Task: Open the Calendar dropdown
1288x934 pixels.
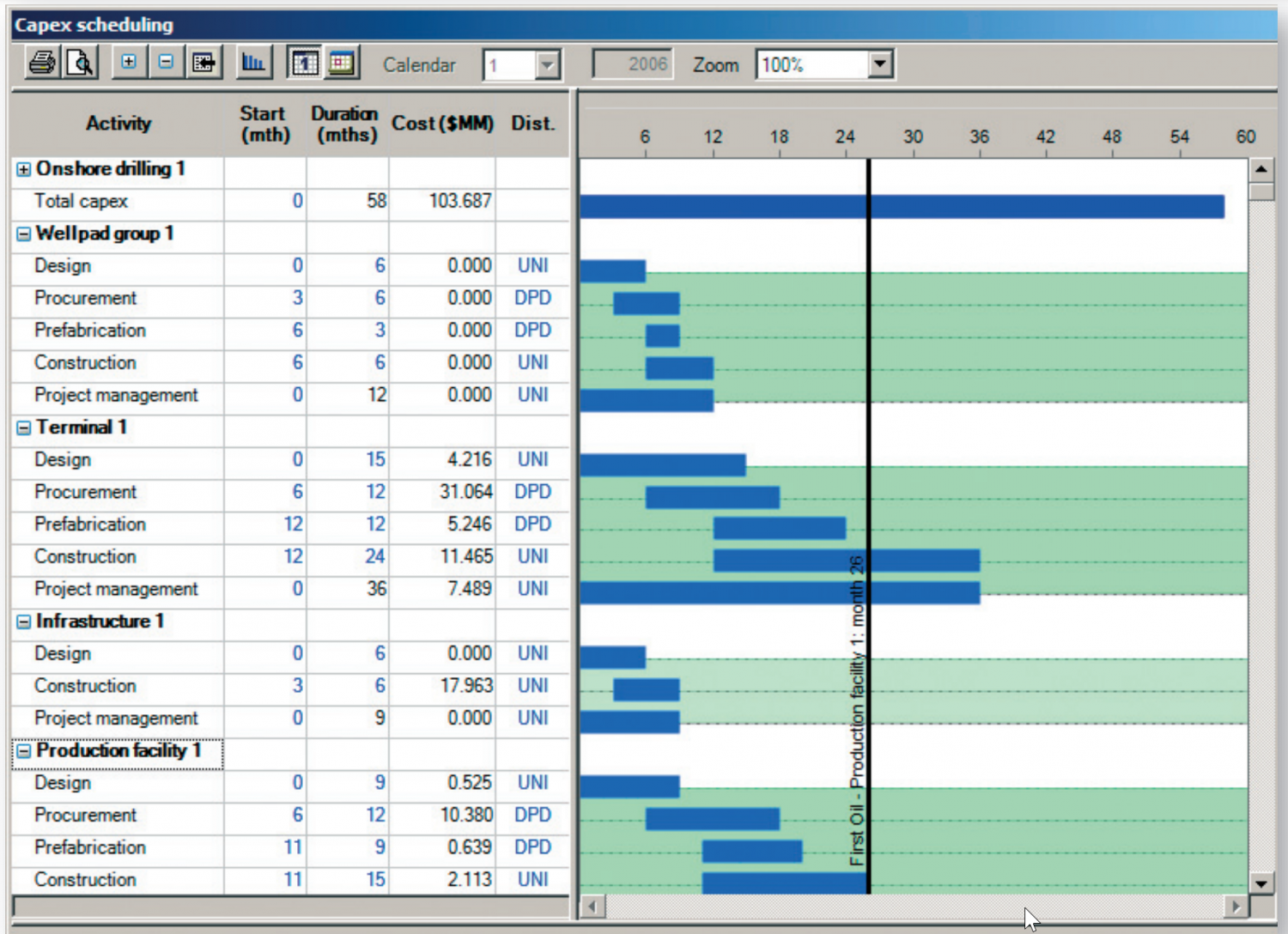Action: coord(547,65)
